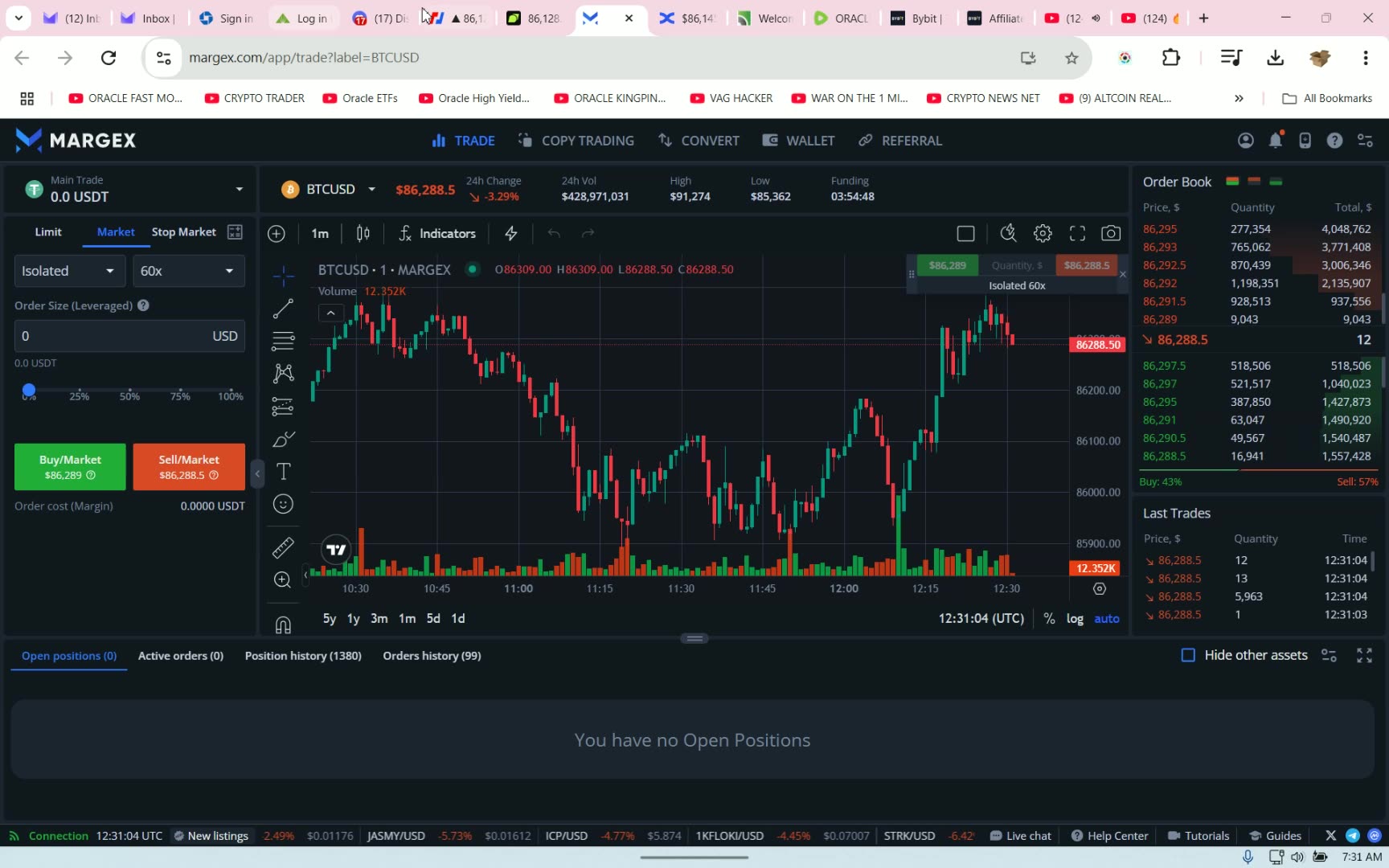
Task: Open the BTCUSD pair selector dropdown
Action: tap(371, 190)
